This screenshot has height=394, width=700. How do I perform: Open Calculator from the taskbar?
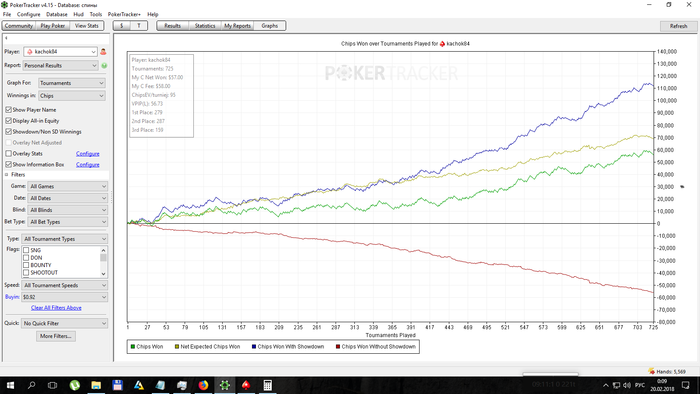pyautogui.click(x=267, y=385)
